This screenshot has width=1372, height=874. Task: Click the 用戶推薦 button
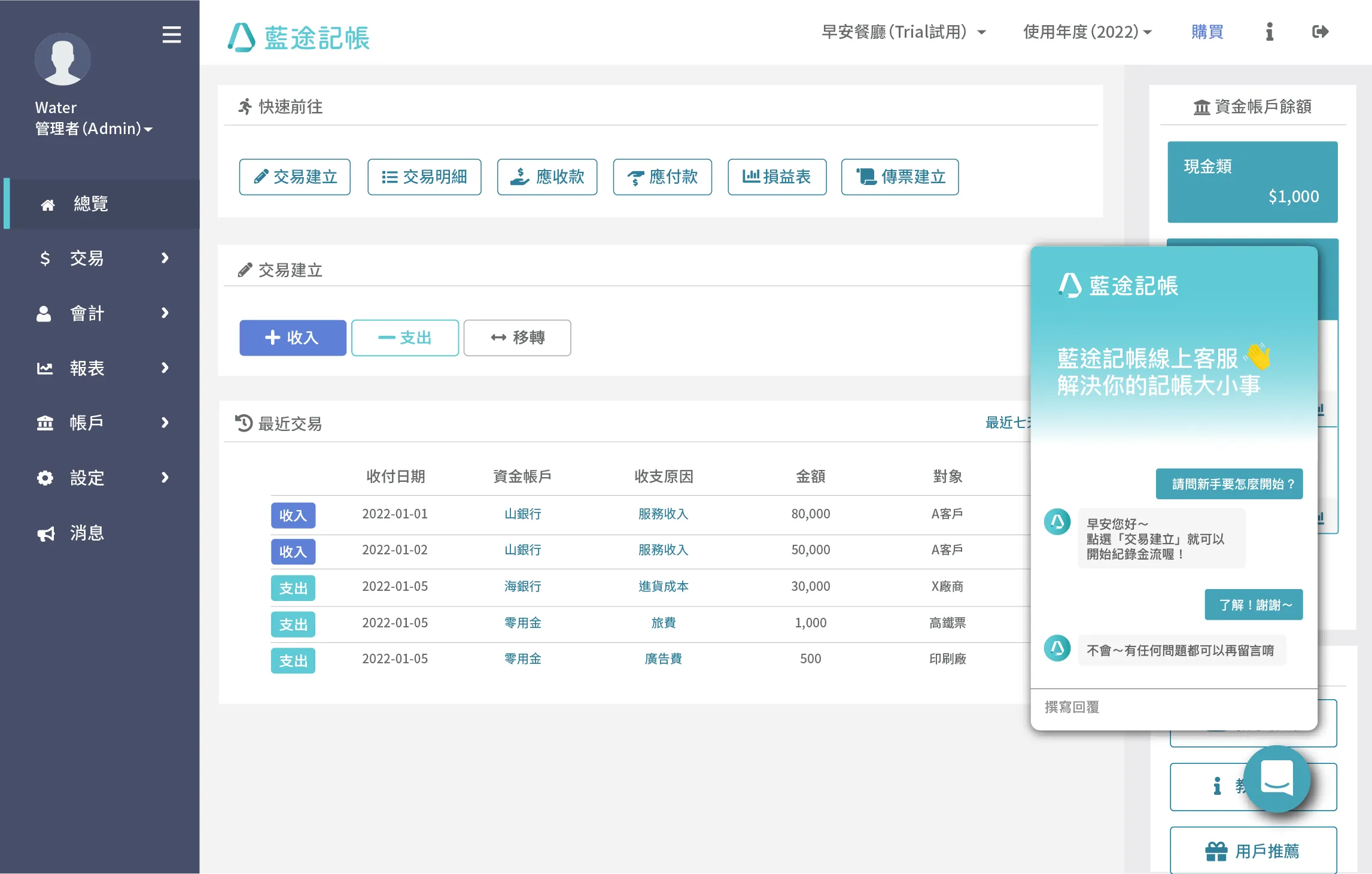pyautogui.click(x=1253, y=850)
